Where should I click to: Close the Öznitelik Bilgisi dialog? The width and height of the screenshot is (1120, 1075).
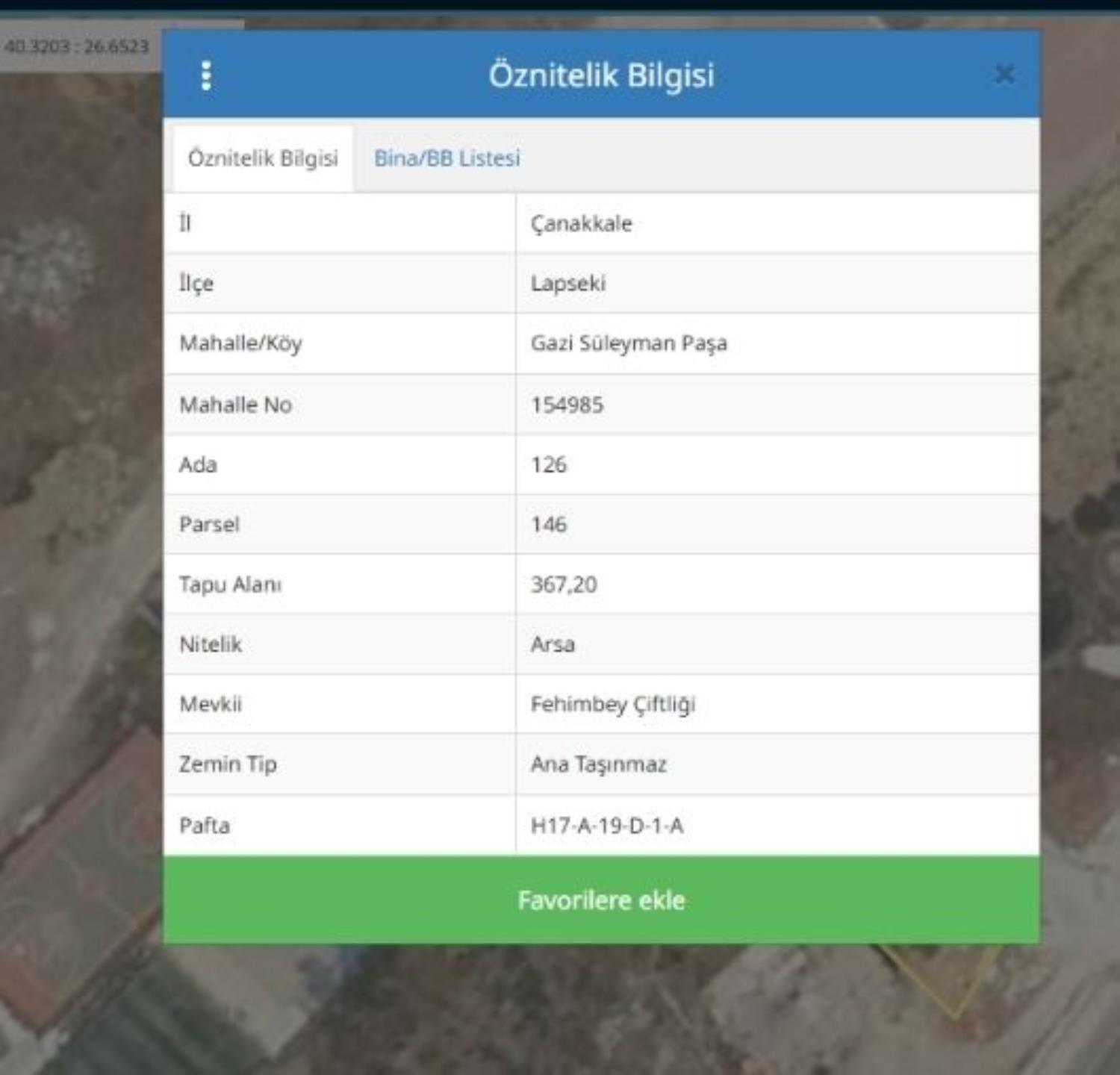[1004, 74]
